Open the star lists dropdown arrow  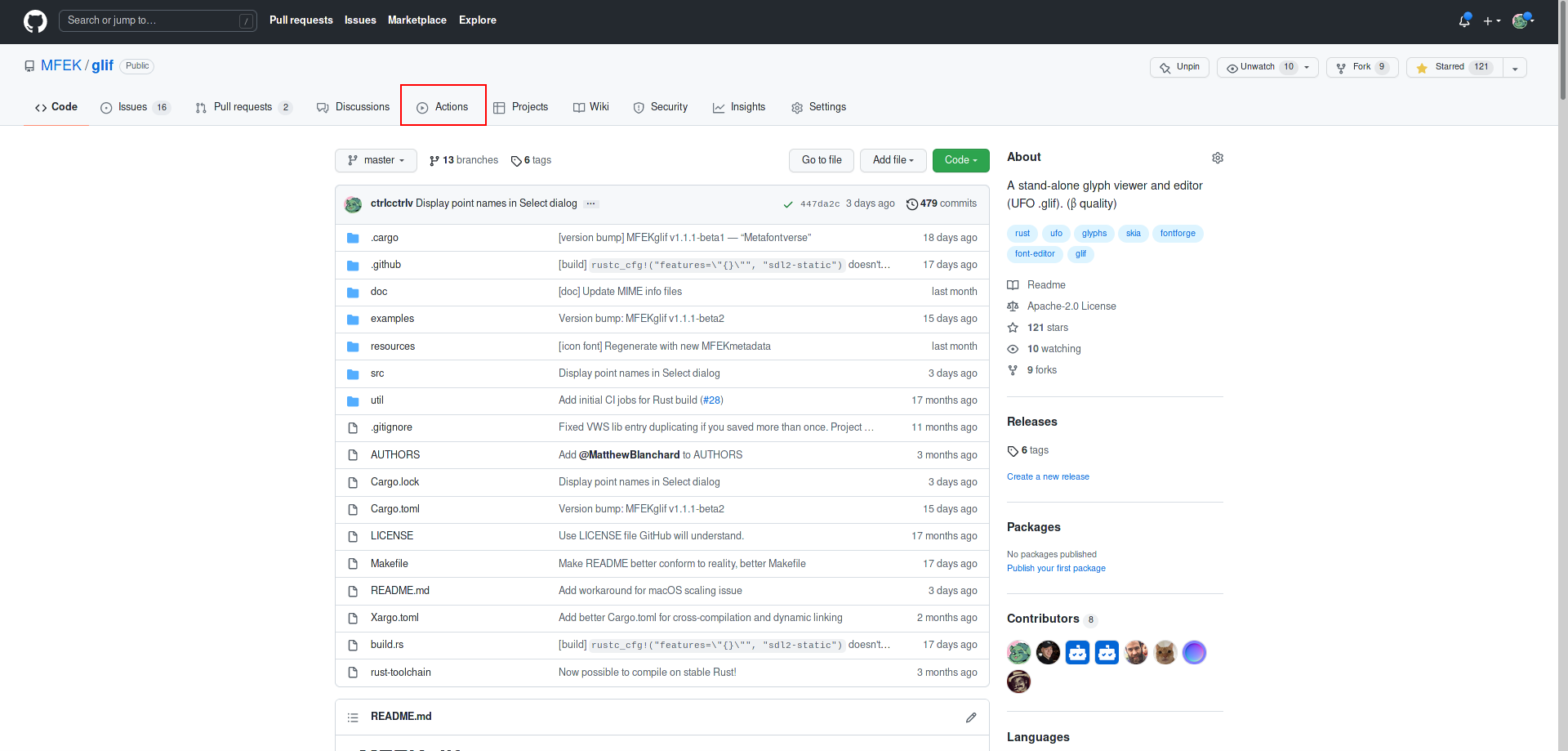[1515, 68]
